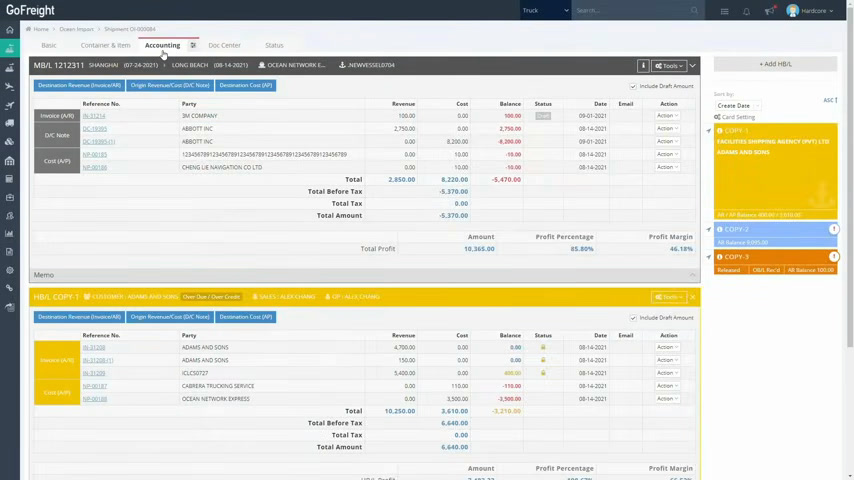The height and width of the screenshot is (480, 854).
Task: Open the calculator accounting icon in the sidebar
Action: pyautogui.click(x=10, y=179)
